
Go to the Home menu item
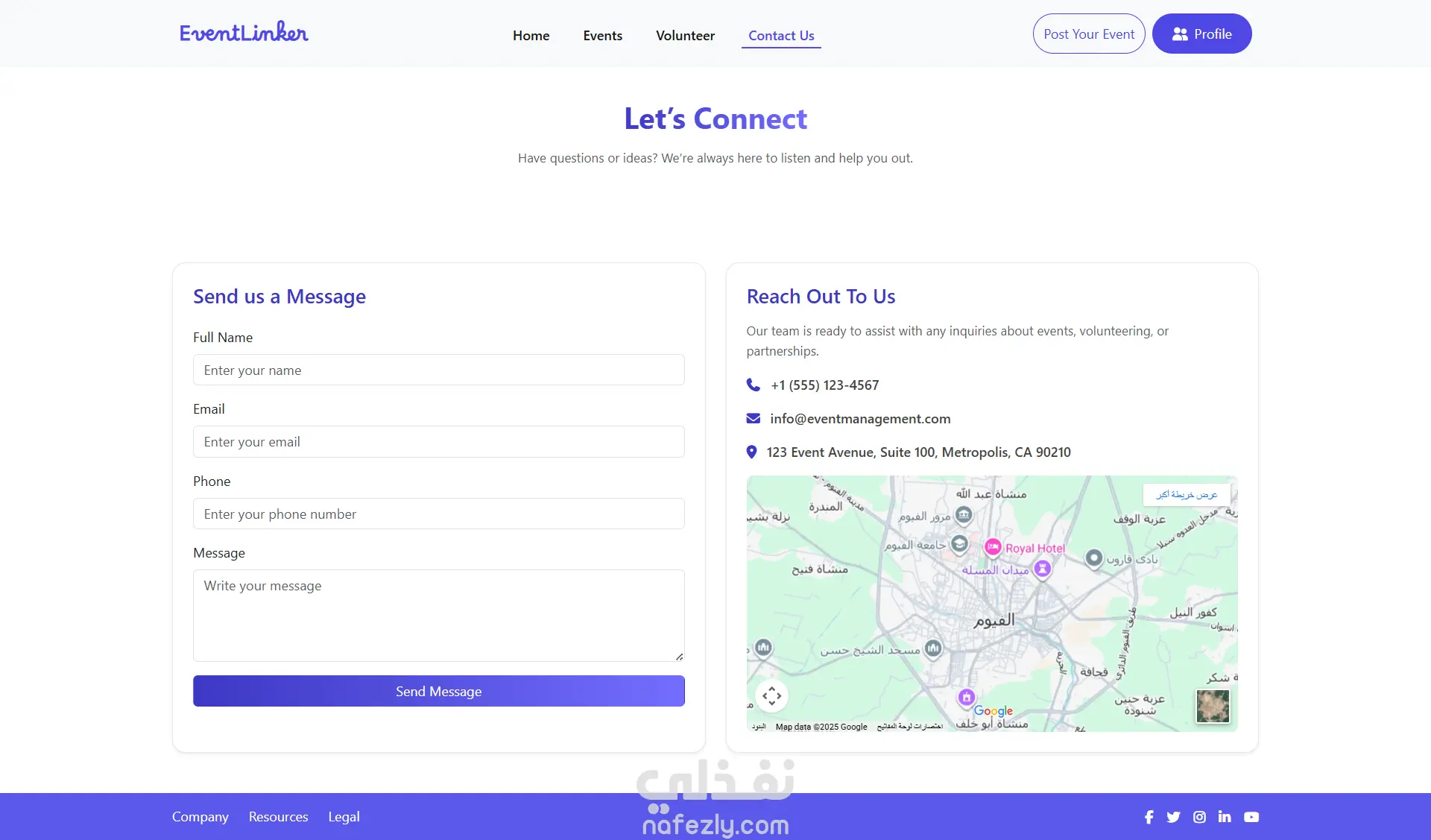(531, 35)
